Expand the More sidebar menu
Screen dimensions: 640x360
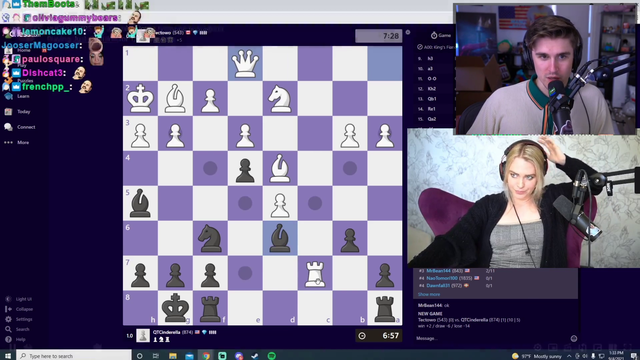tap(17, 142)
